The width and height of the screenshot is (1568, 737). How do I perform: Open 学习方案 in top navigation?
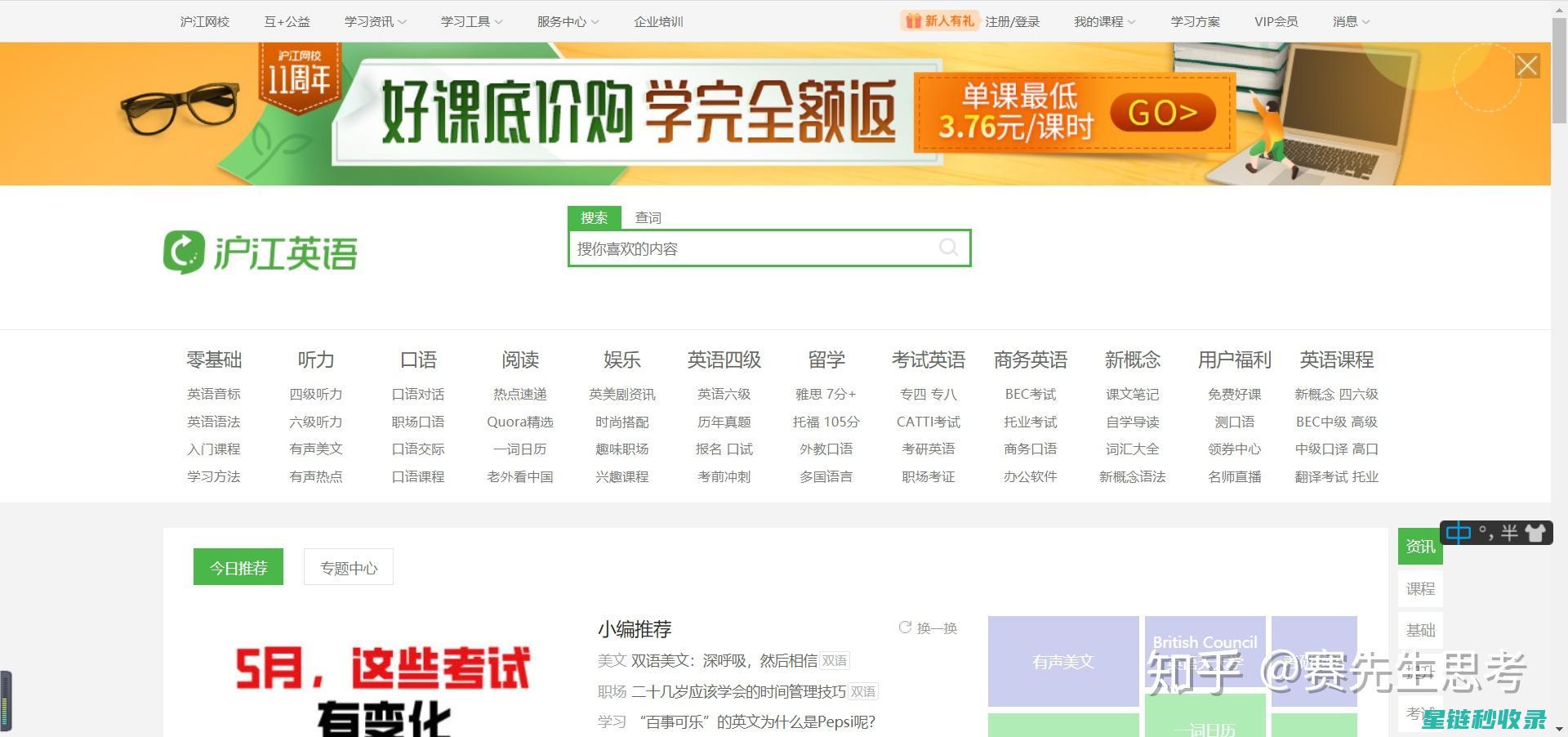click(1196, 21)
